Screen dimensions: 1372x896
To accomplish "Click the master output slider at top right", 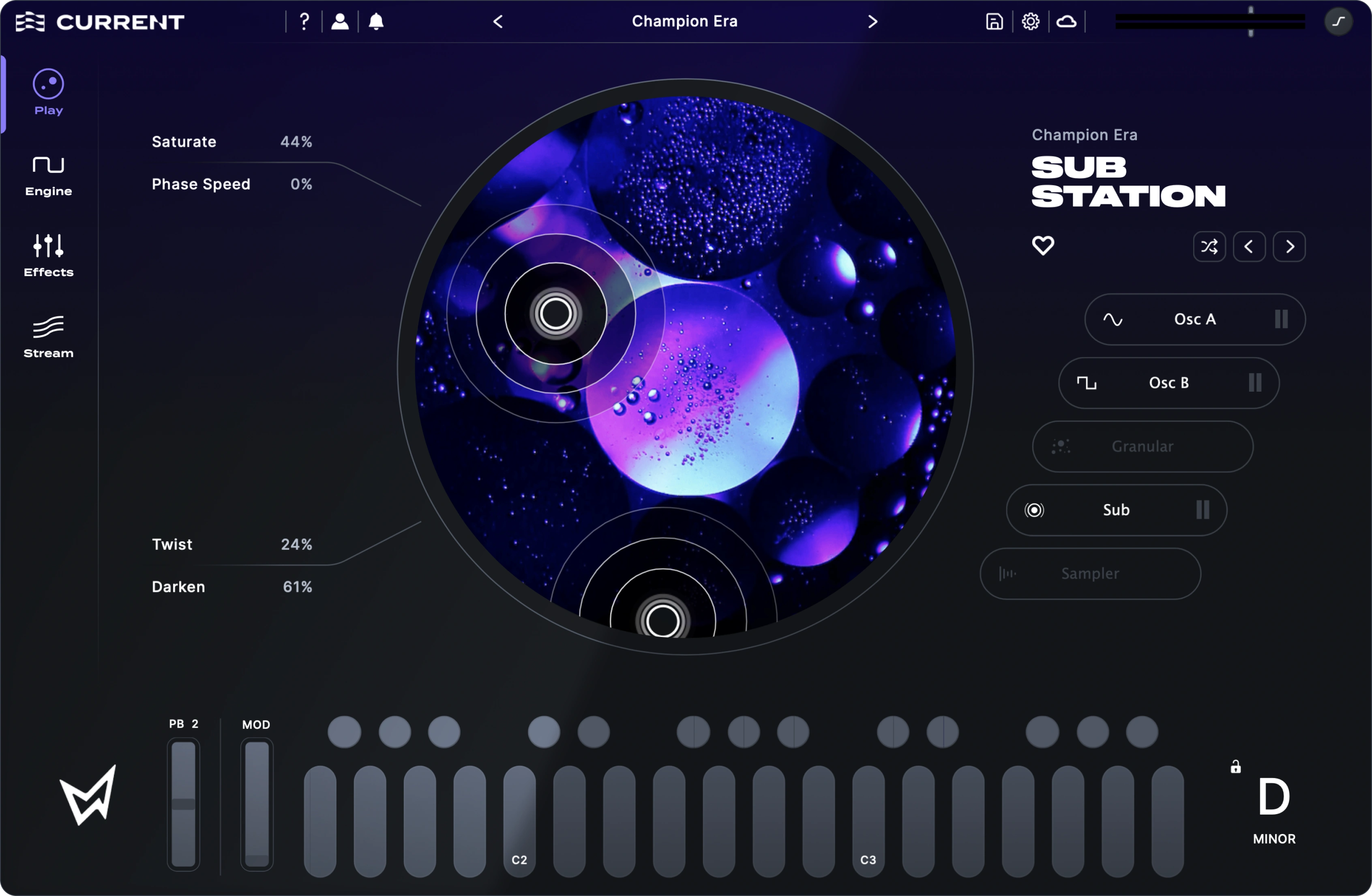I will pyautogui.click(x=1250, y=21).
